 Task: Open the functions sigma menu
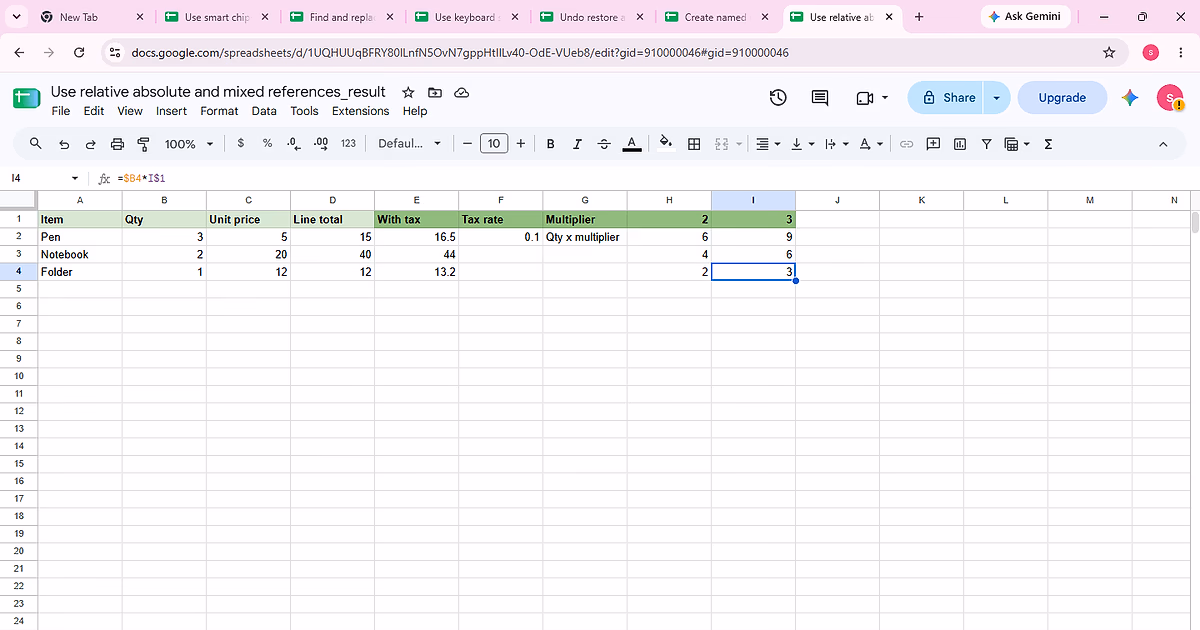[1048, 144]
